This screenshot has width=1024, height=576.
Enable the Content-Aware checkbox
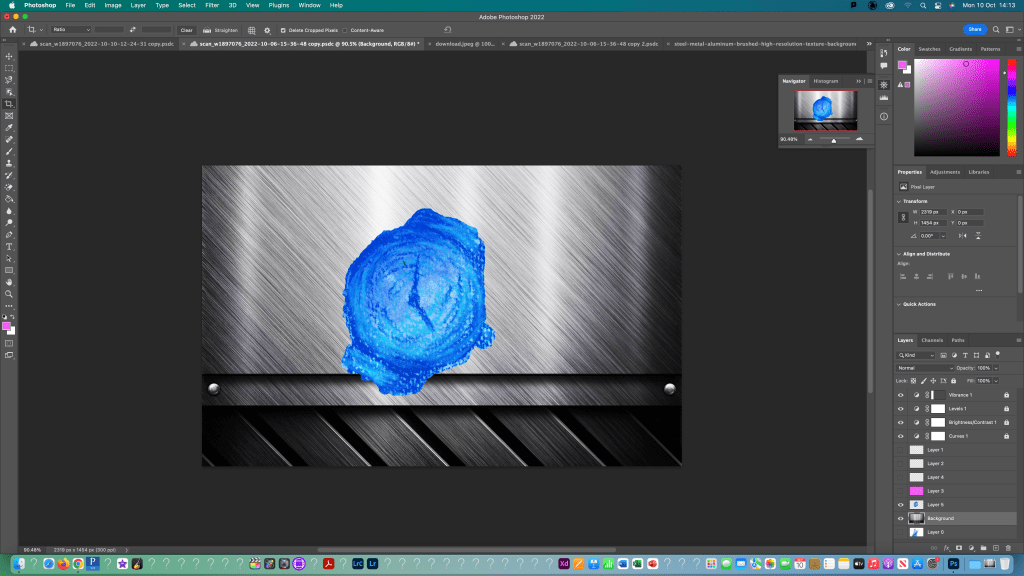tap(345, 30)
